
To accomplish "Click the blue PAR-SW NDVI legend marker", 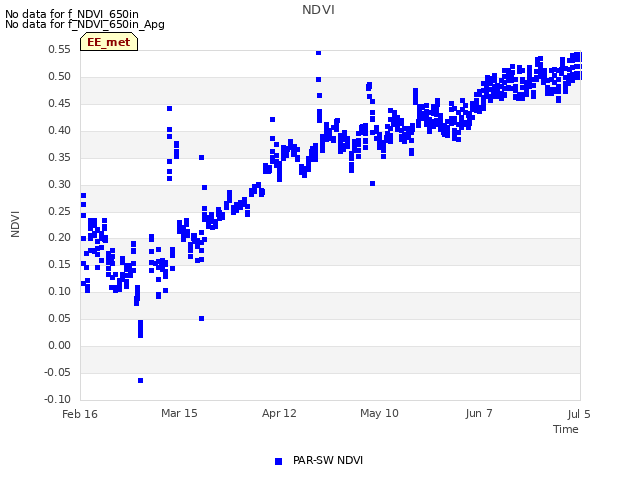I will 278,461.
